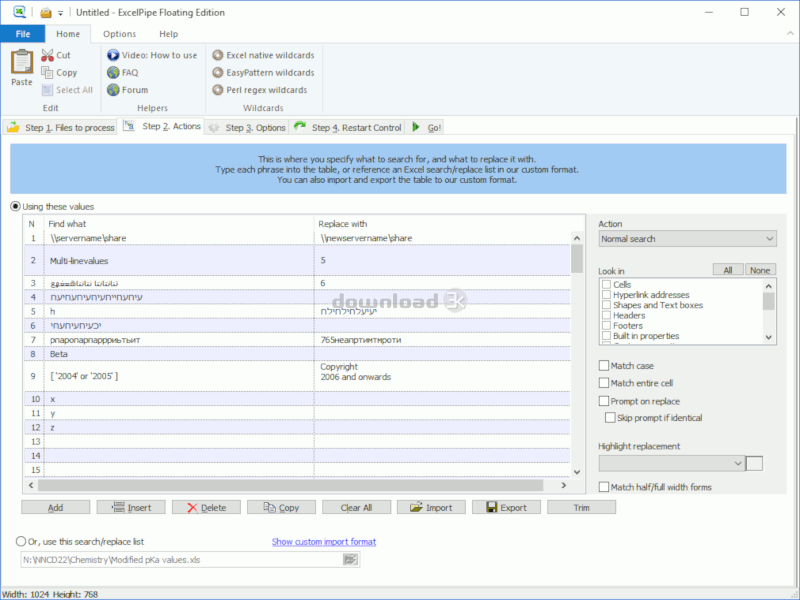Screen dimensions: 800x600
Task: Click the Paste icon in ribbon
Action: coord(21,66)
